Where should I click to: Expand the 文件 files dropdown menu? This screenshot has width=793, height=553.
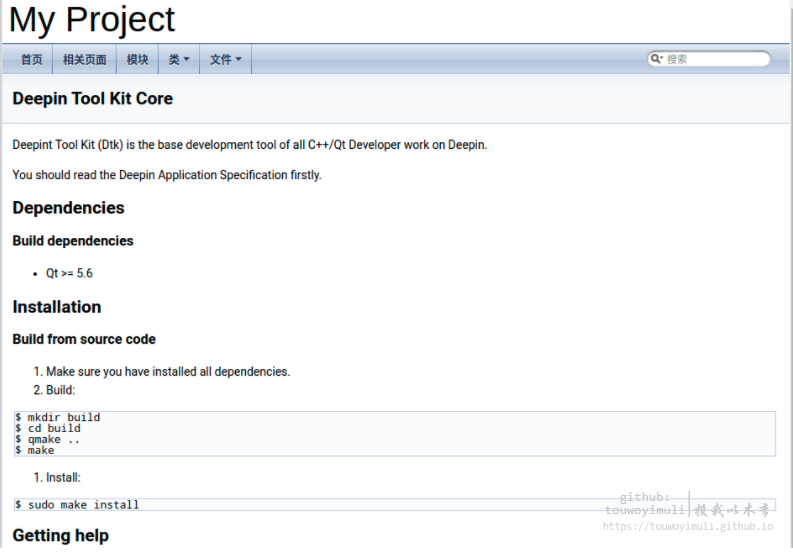click(x=226, y=59)
